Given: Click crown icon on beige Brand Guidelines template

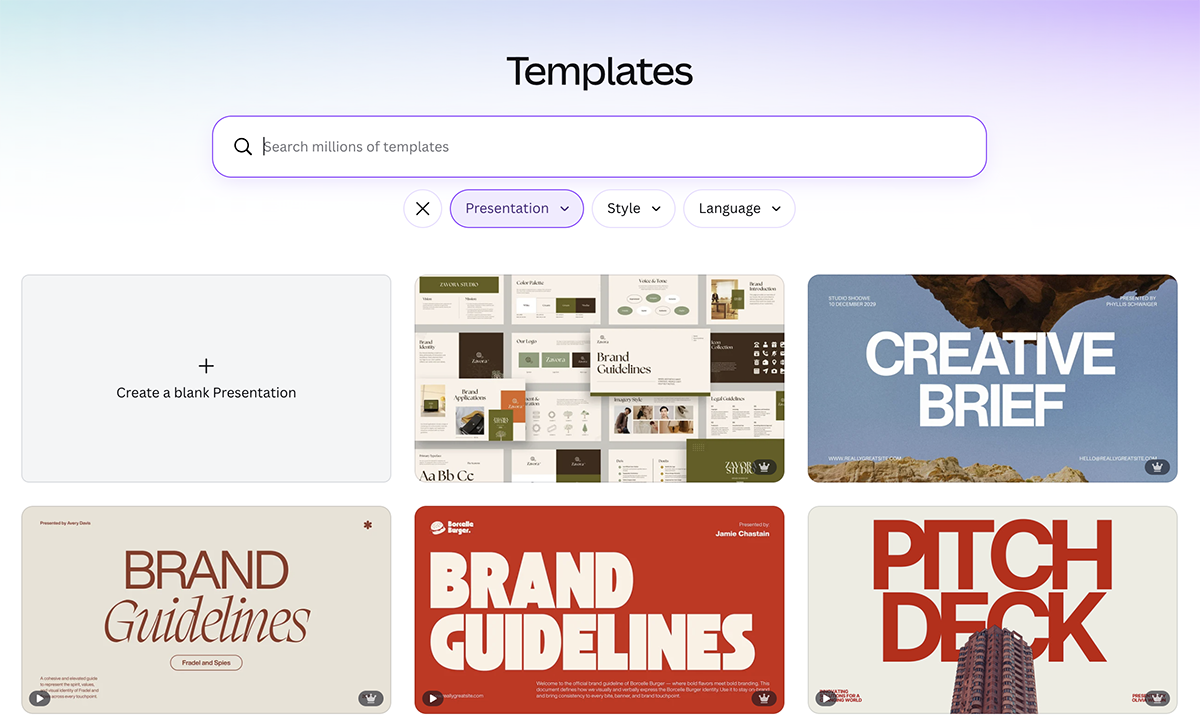Looking at the screenshot, I should click(371, 698).
